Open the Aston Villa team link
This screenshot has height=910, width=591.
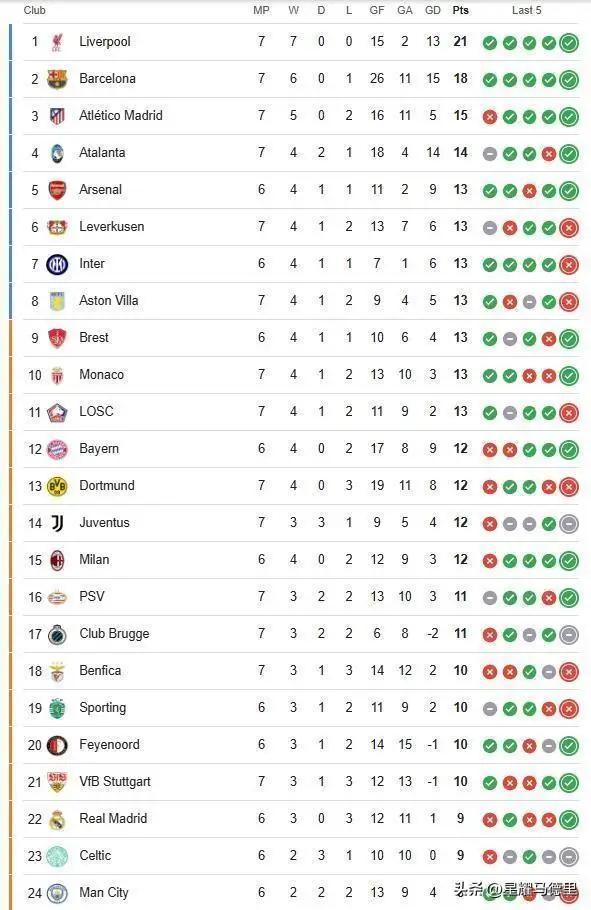(x=109, y=301)
